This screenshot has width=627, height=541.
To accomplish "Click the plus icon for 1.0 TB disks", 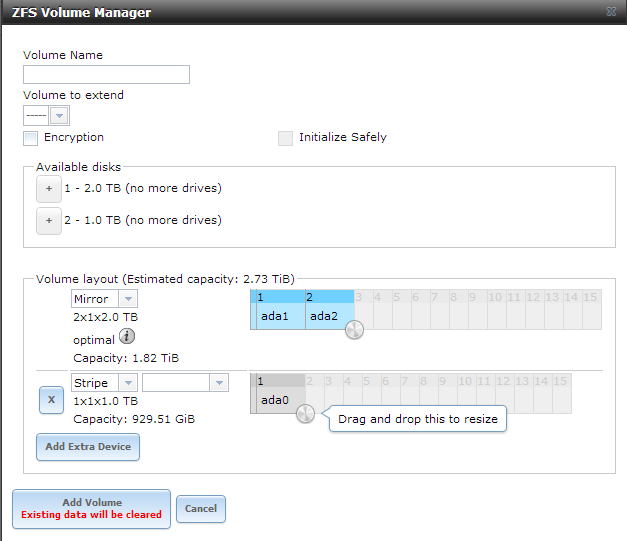I will coord(49,221).
